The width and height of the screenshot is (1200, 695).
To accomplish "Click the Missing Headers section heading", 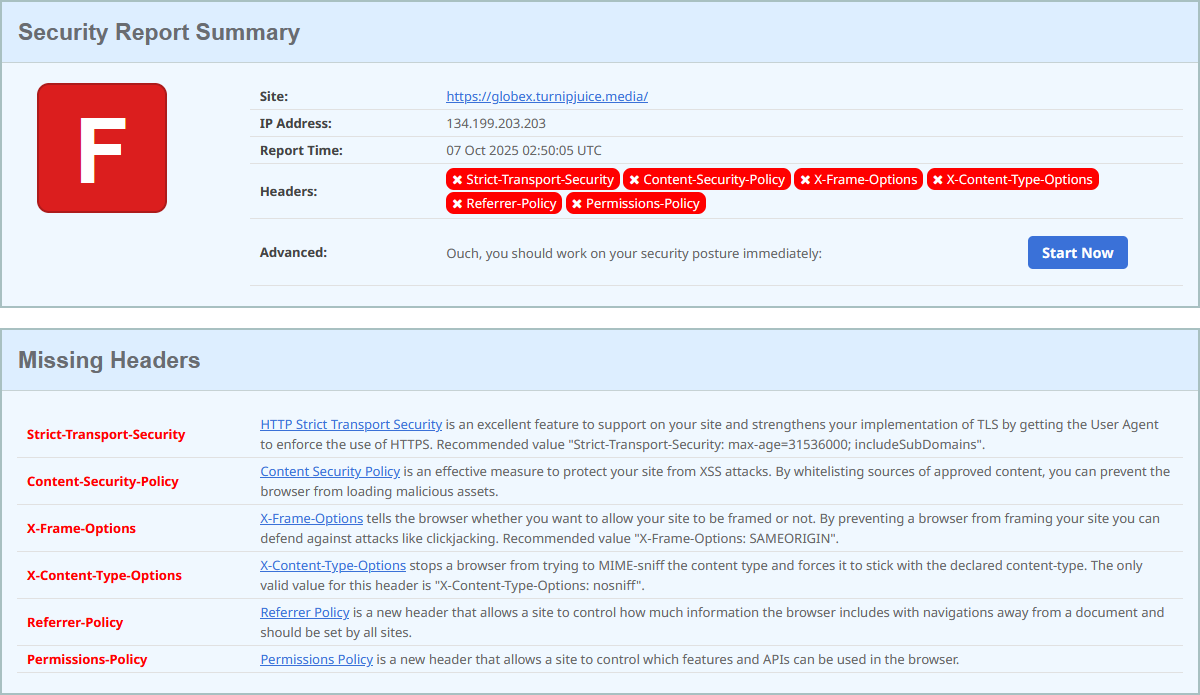I will coord(109,361).
